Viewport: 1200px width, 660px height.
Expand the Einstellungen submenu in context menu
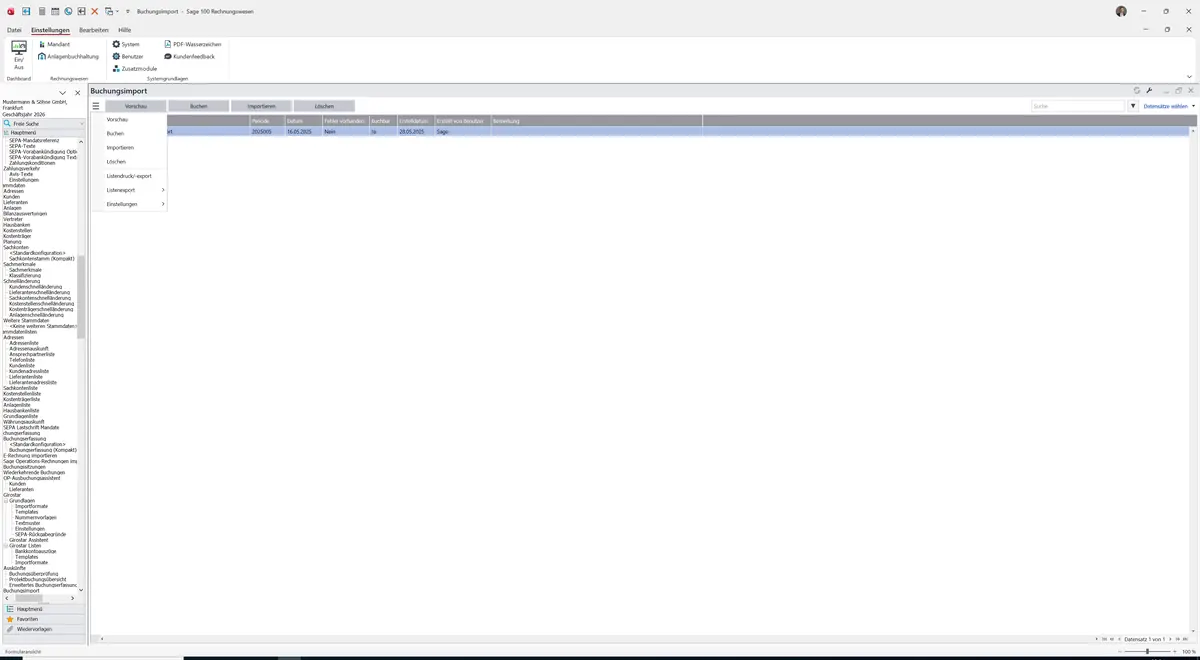pos(135,204)
